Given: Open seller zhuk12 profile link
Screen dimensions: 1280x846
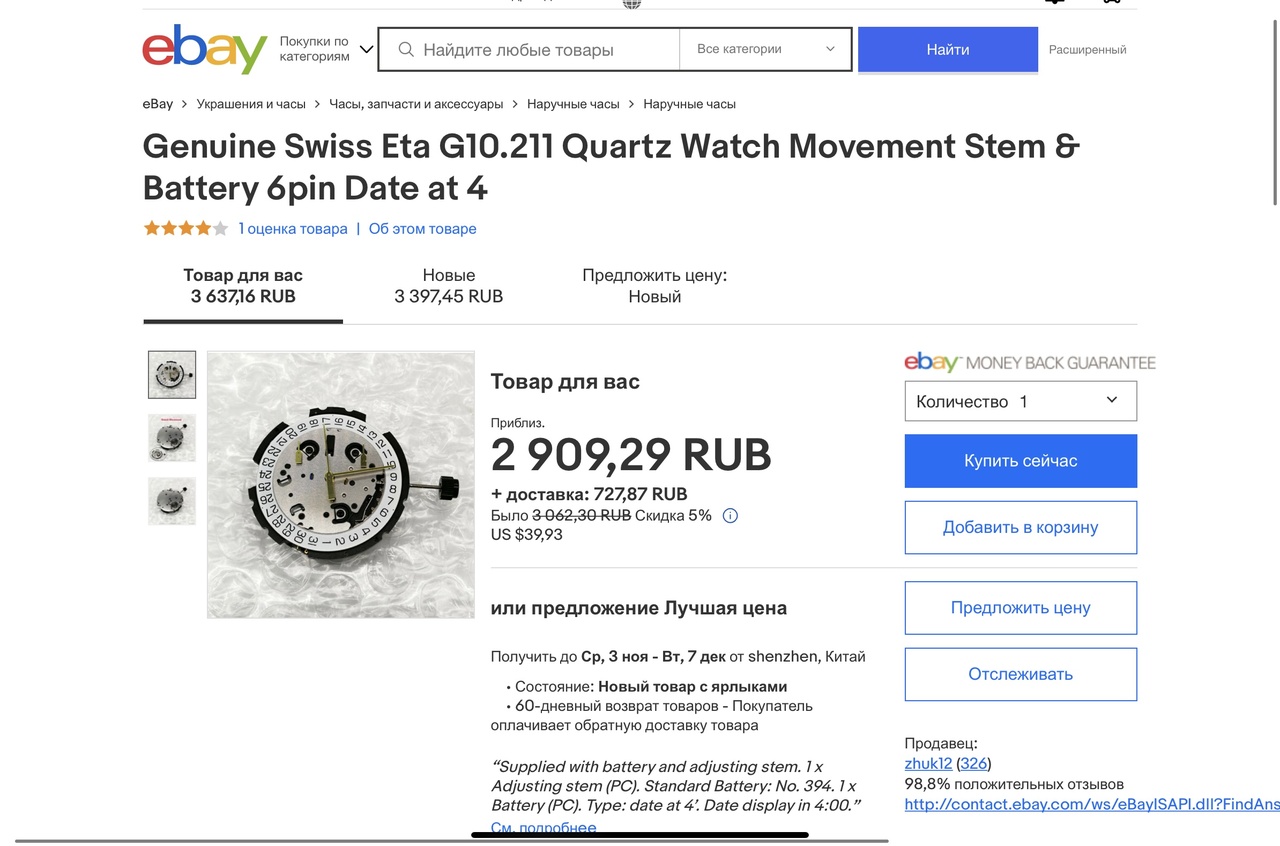Looking at the screenshot, I should (x=928, y=763).
